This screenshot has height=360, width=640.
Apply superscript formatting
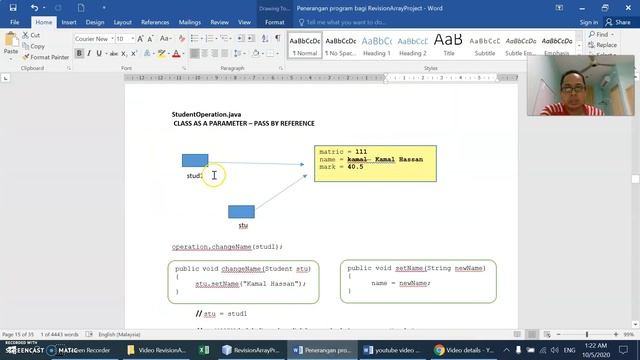click(x=133, y=53)
